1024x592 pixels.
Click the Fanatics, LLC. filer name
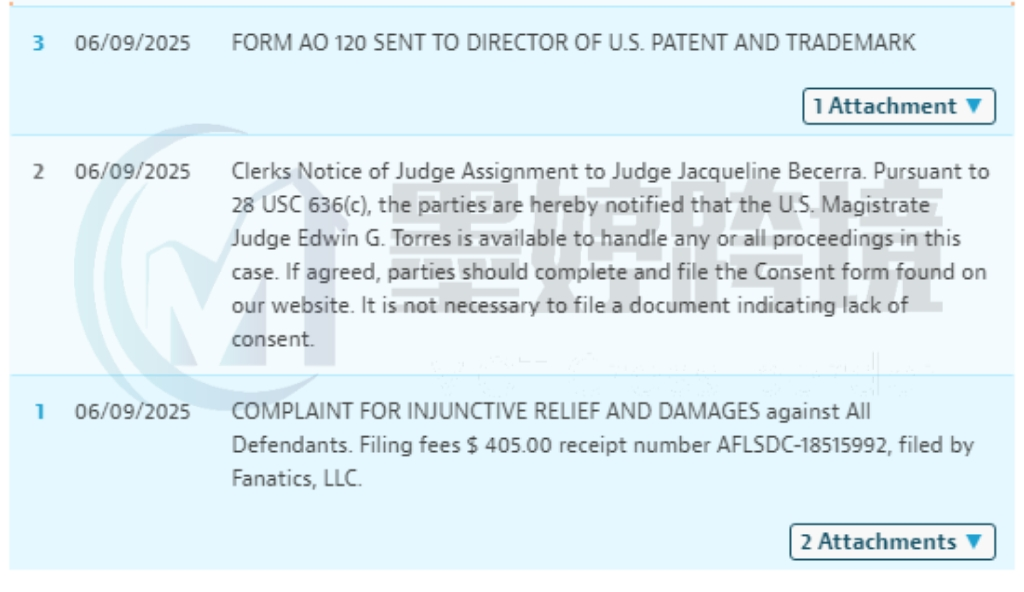coord(296,479)
